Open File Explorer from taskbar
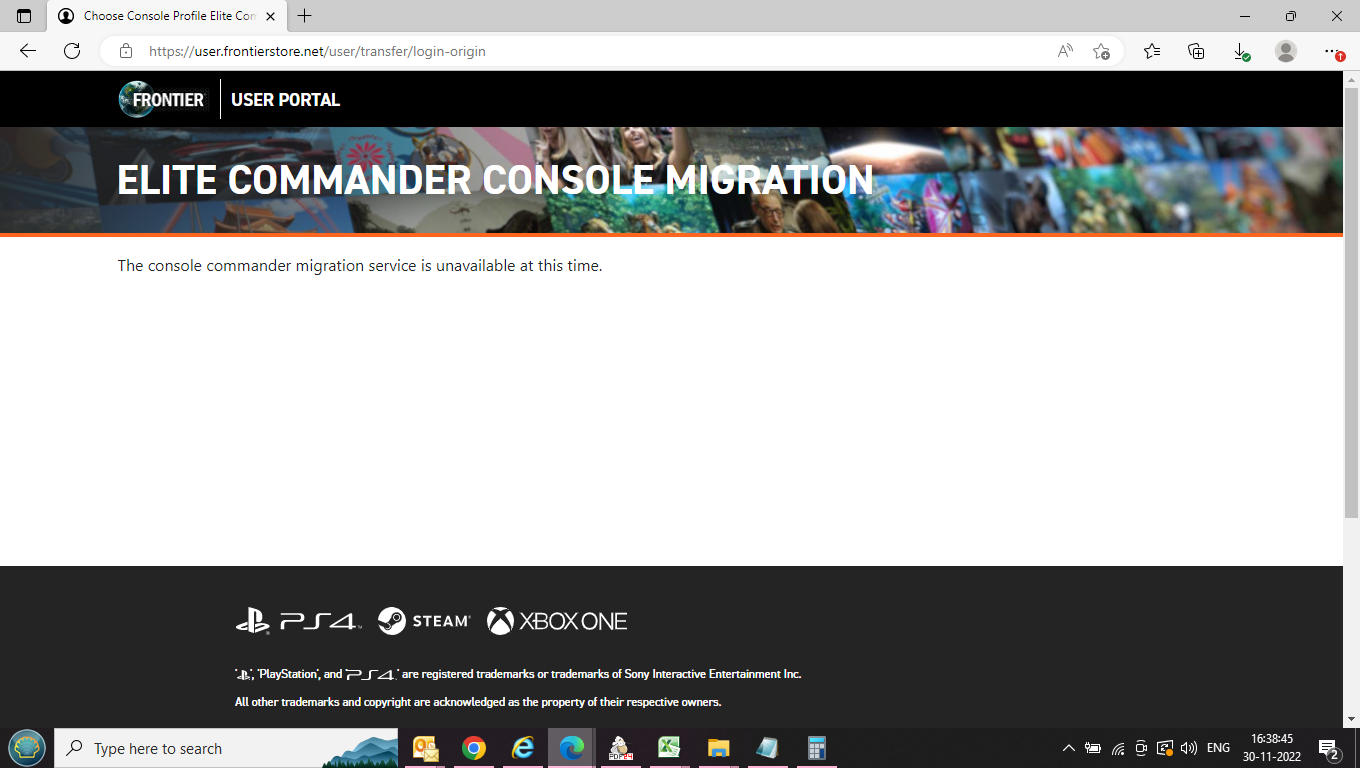 coord(718,748)
